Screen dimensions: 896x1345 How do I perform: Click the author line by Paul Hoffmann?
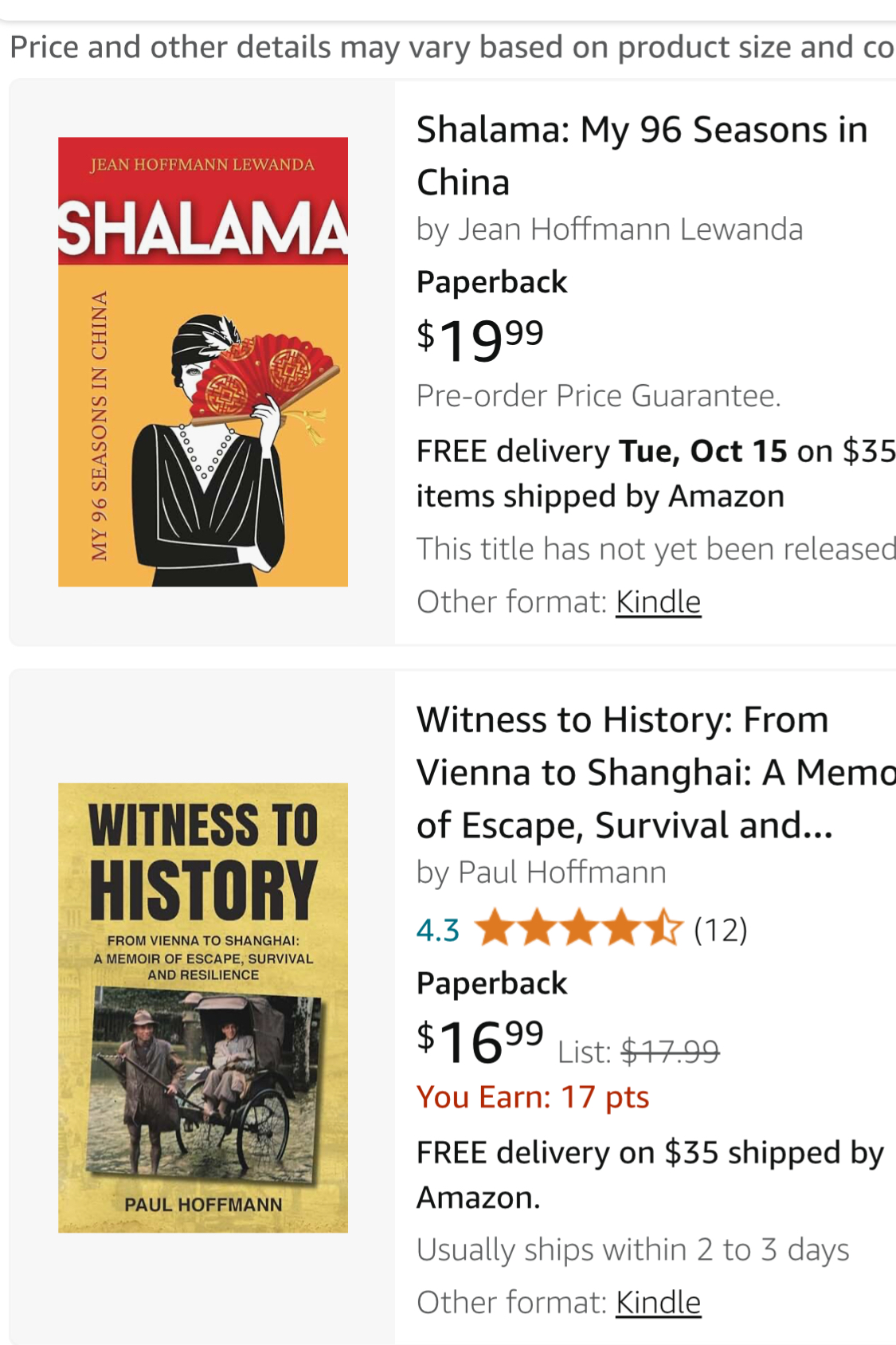point(542,872)
